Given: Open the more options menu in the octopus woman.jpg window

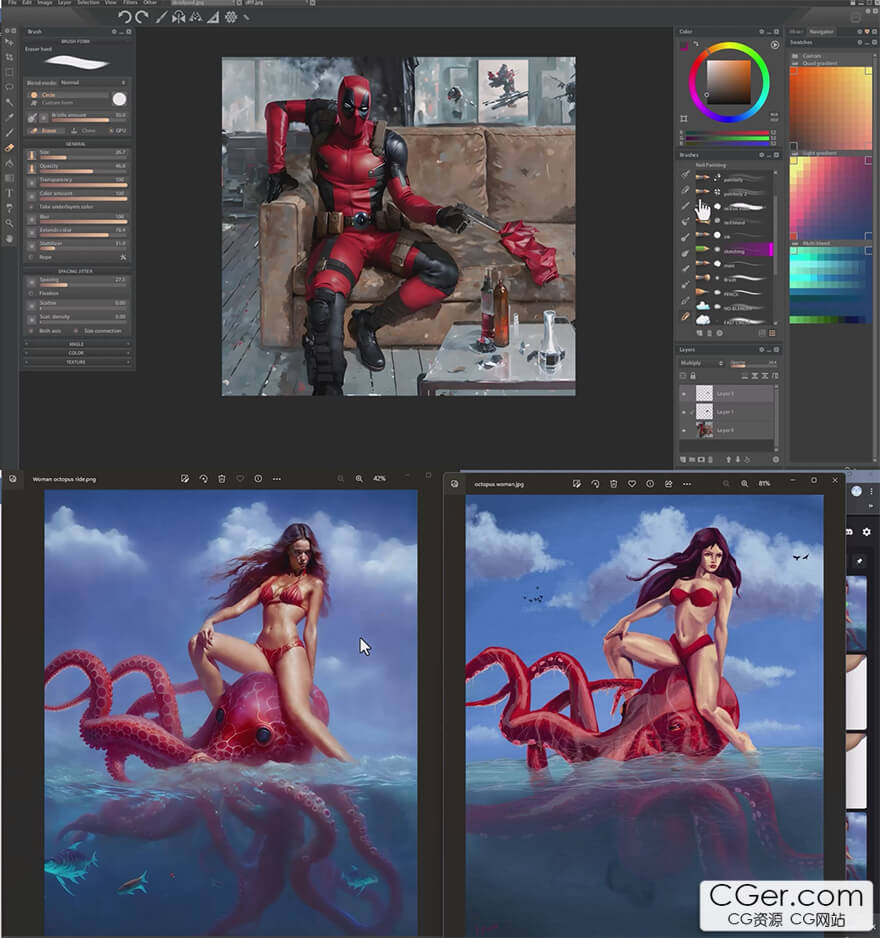Looking at the screenshot, I should pos(687,483).
